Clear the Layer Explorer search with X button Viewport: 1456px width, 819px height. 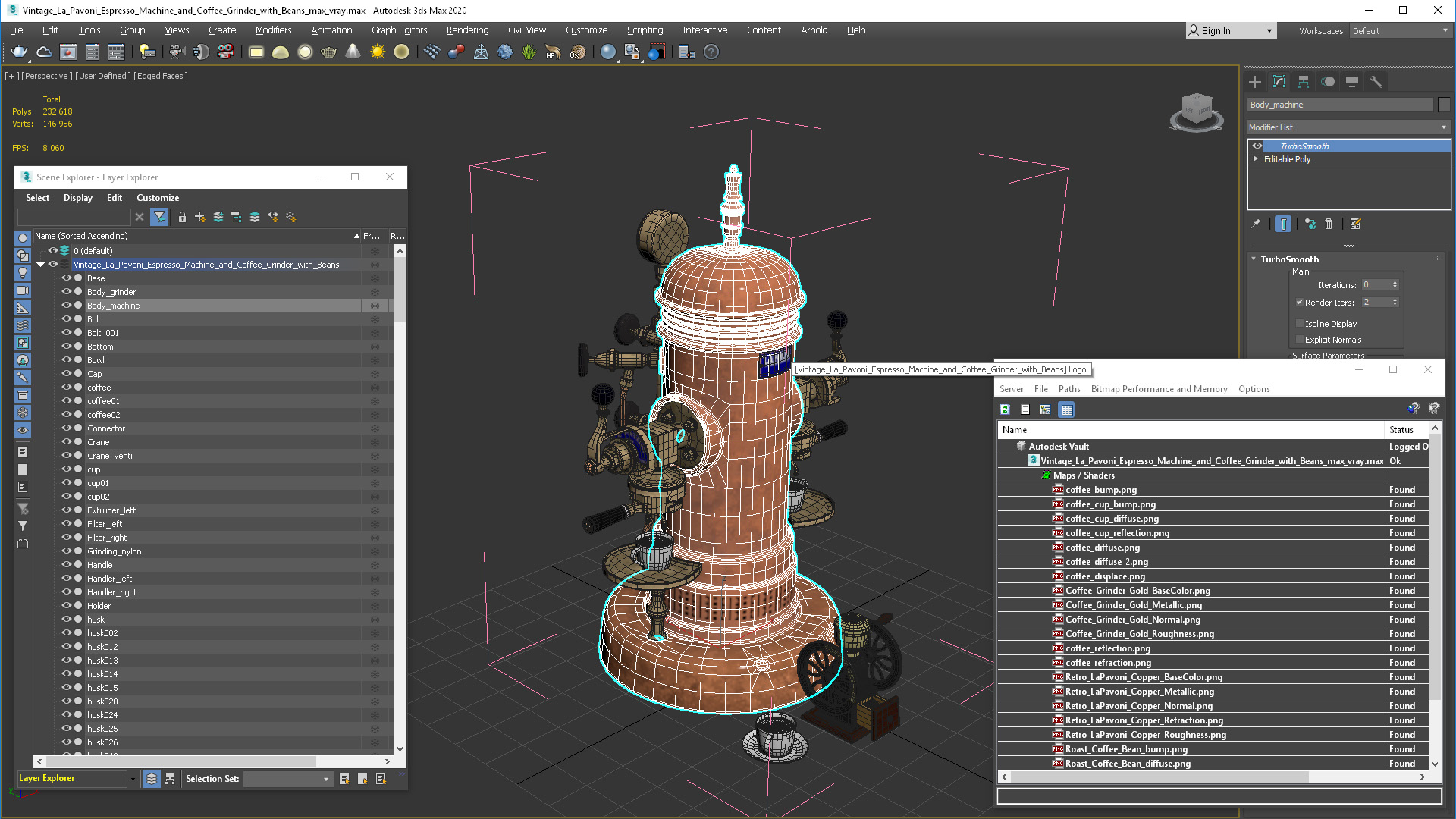click(x=140, y=217)
